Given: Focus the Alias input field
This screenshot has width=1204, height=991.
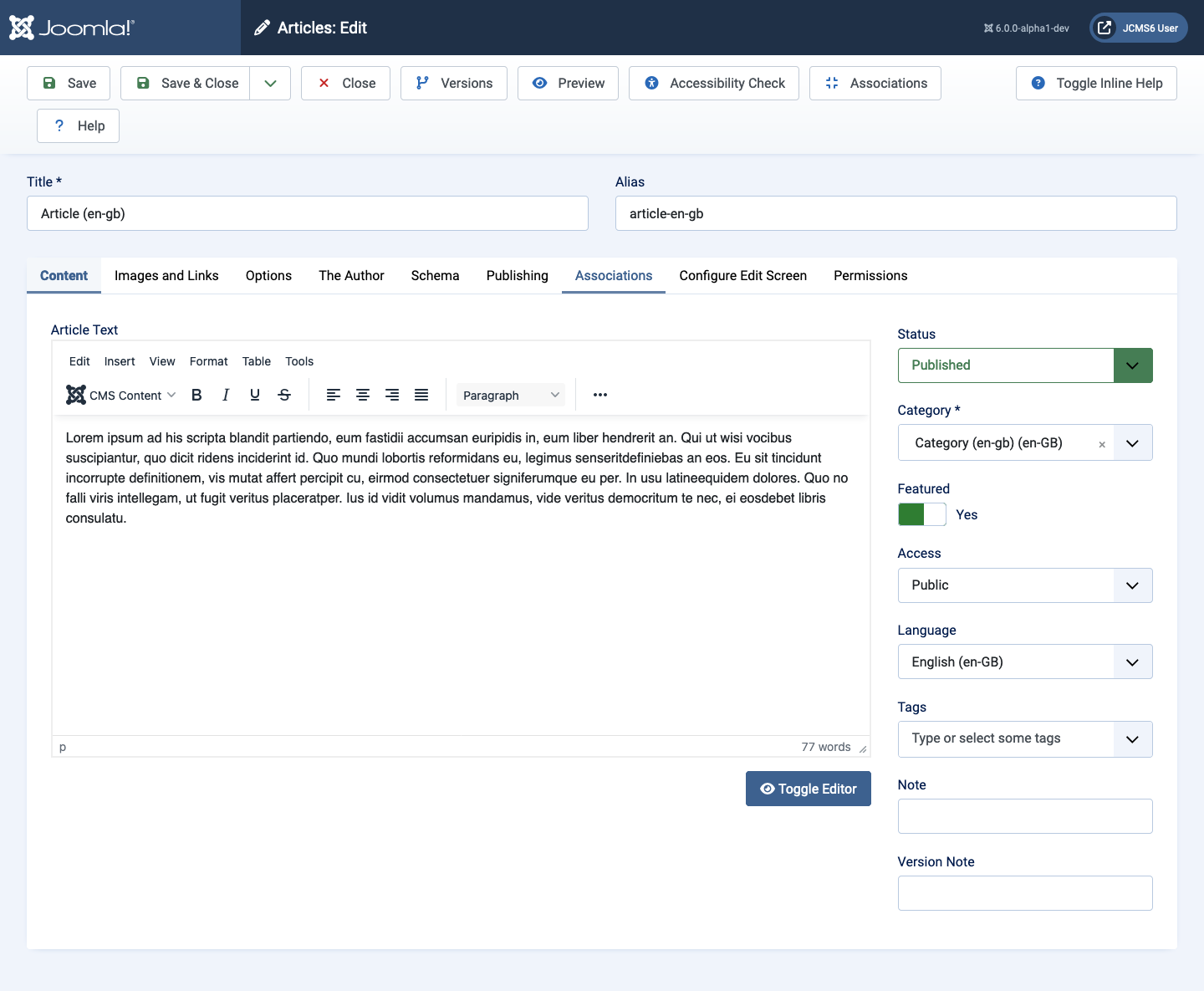Looking at the screenshot, I should [x=895, y=213].
